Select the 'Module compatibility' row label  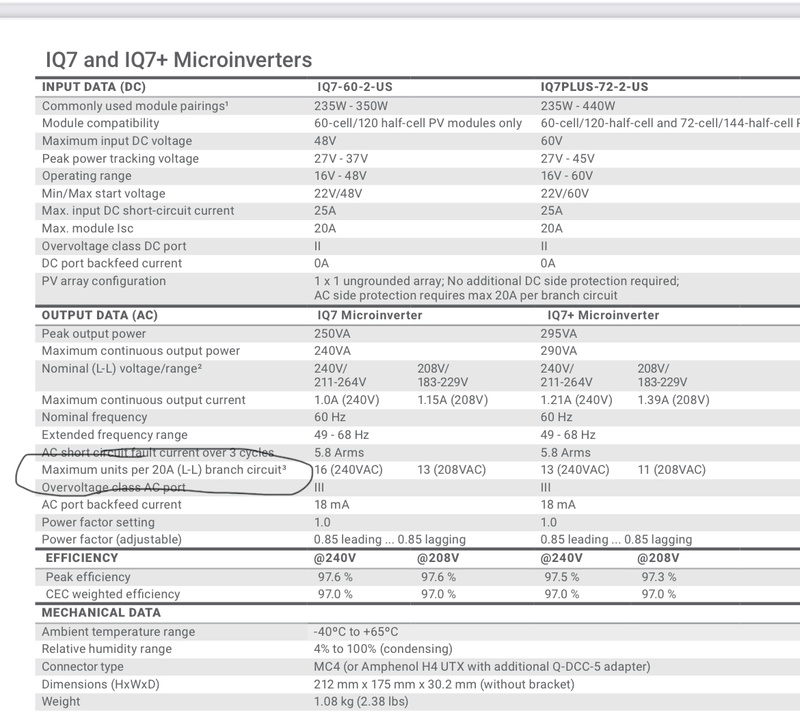point(101,123)
